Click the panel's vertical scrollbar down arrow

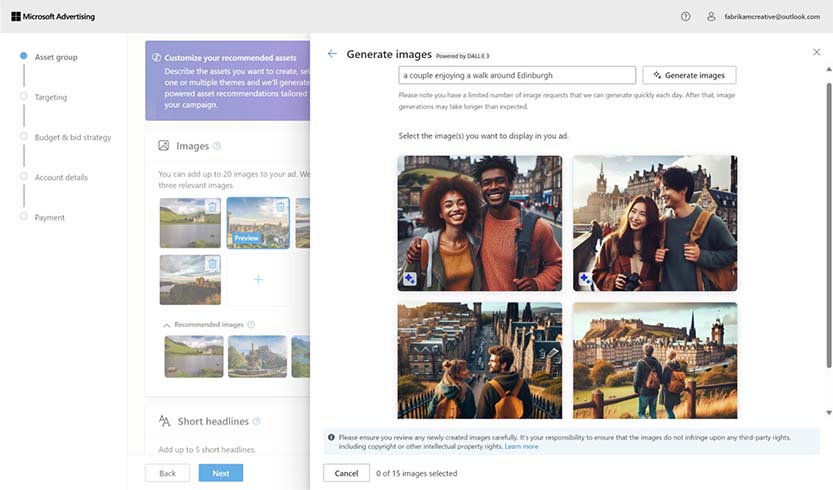pyautogui.click(x=827, y=412)
